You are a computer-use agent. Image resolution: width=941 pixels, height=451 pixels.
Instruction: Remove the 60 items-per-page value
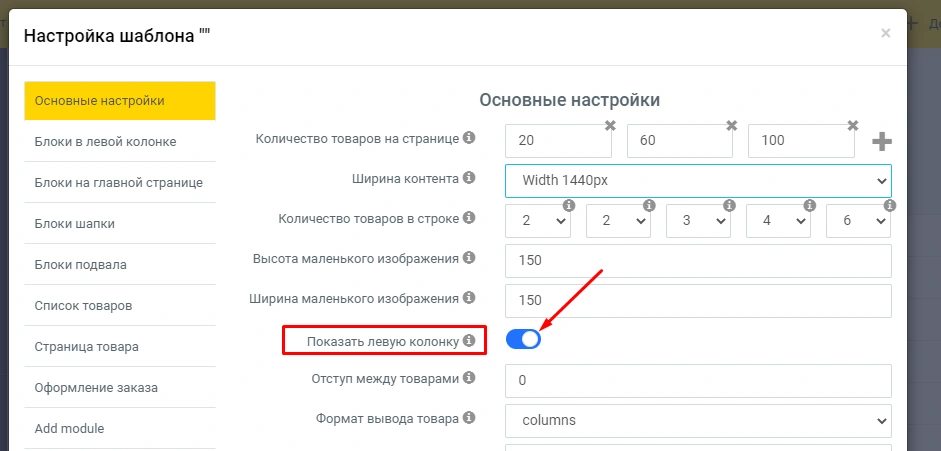[731, 126]
